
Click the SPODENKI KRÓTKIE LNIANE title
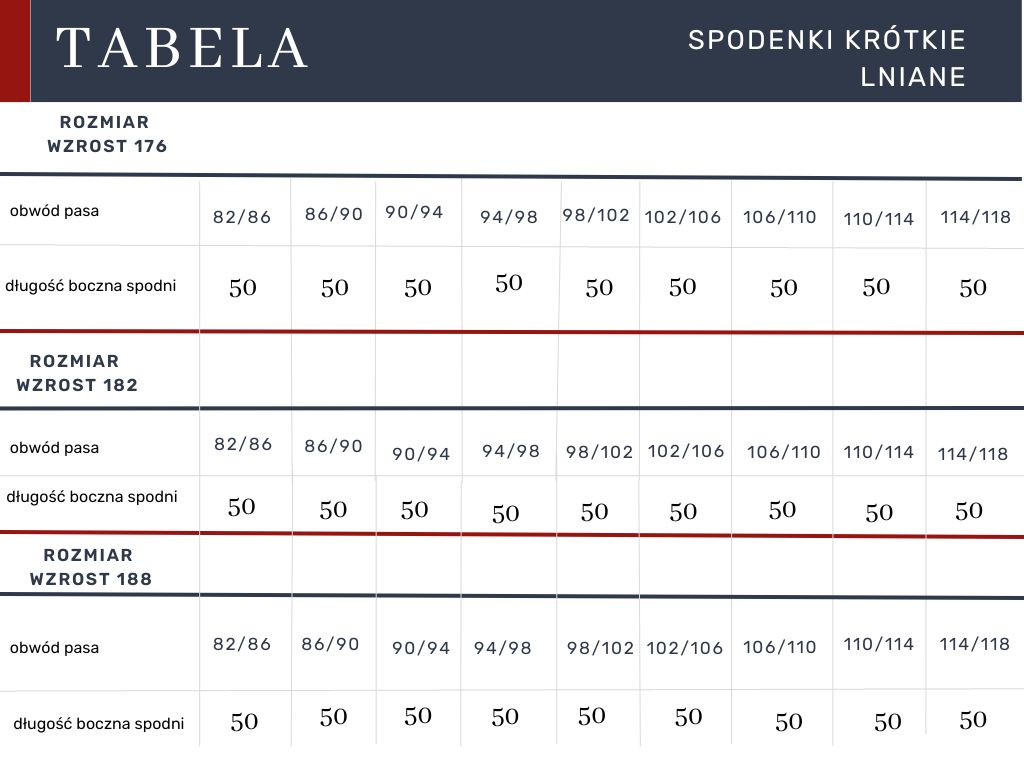(x=827, y=58)
